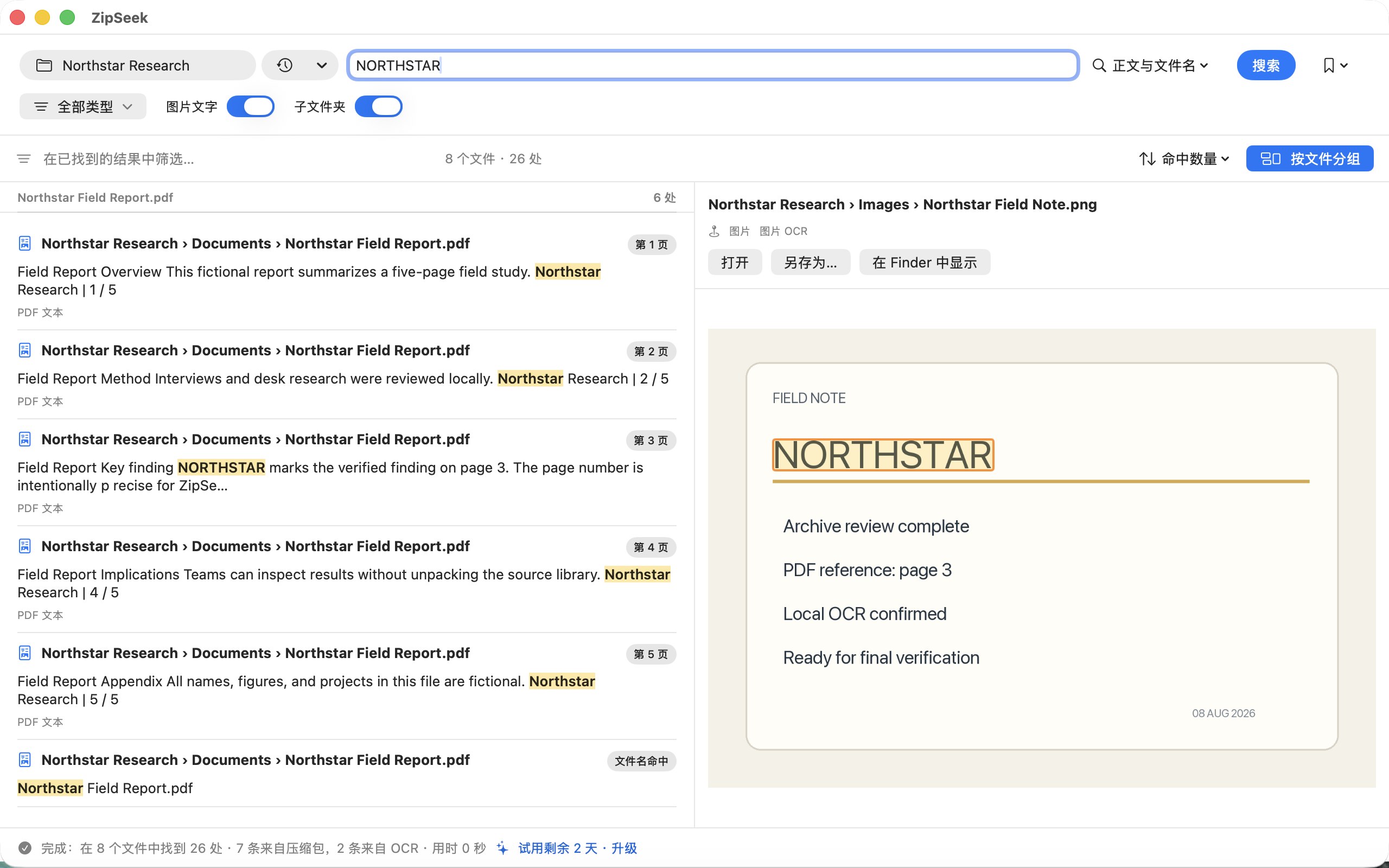This screenshot has height=868, width=1389.
Task: Select the 'Field Report Implications' result snippet
Action: point(344,583)
